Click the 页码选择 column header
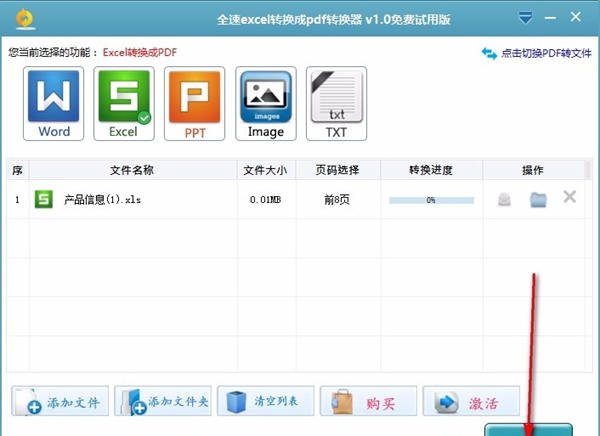Screen dimensions: 600x436 click(338, 170)
